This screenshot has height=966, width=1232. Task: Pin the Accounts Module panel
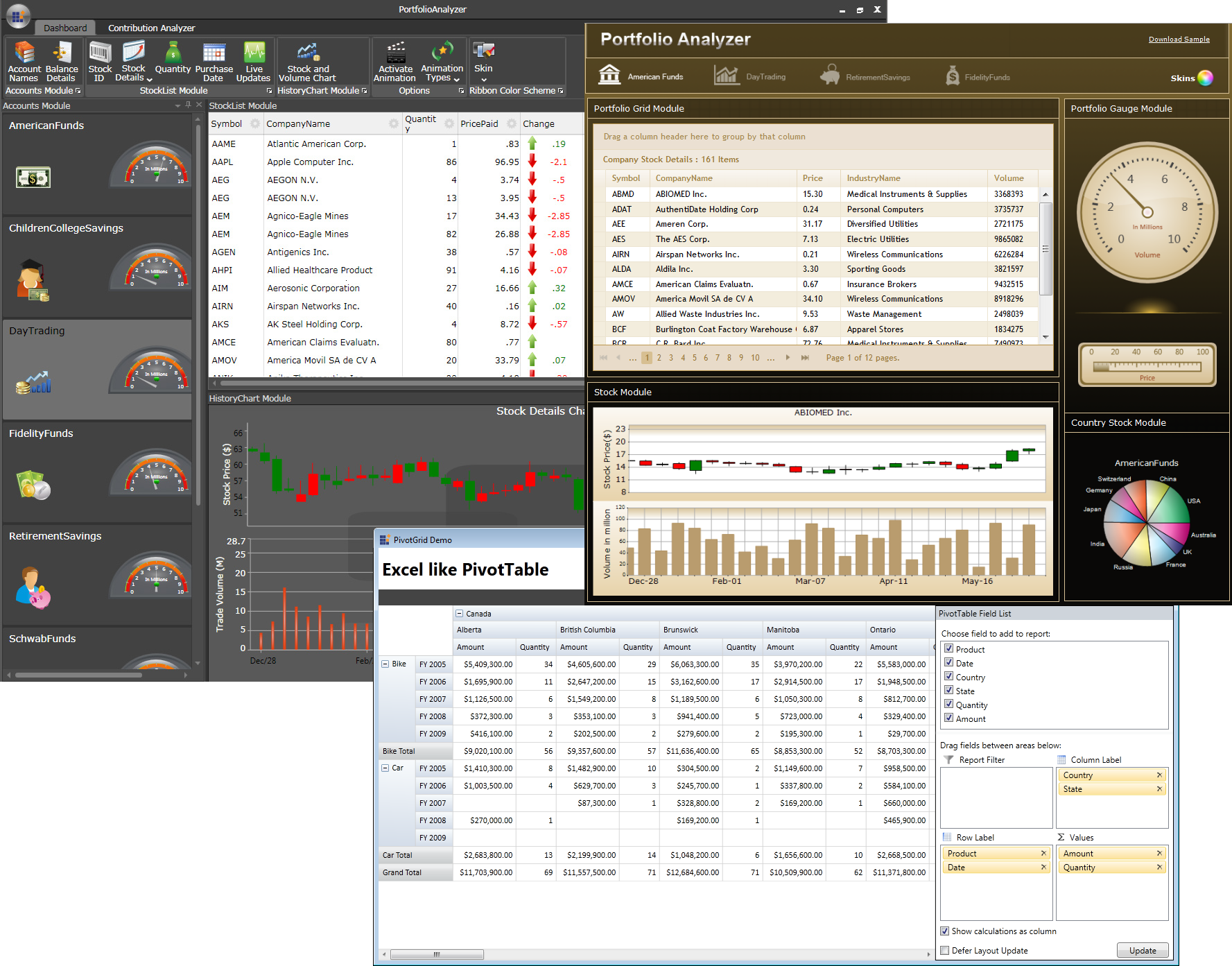(x=188, y=105)
